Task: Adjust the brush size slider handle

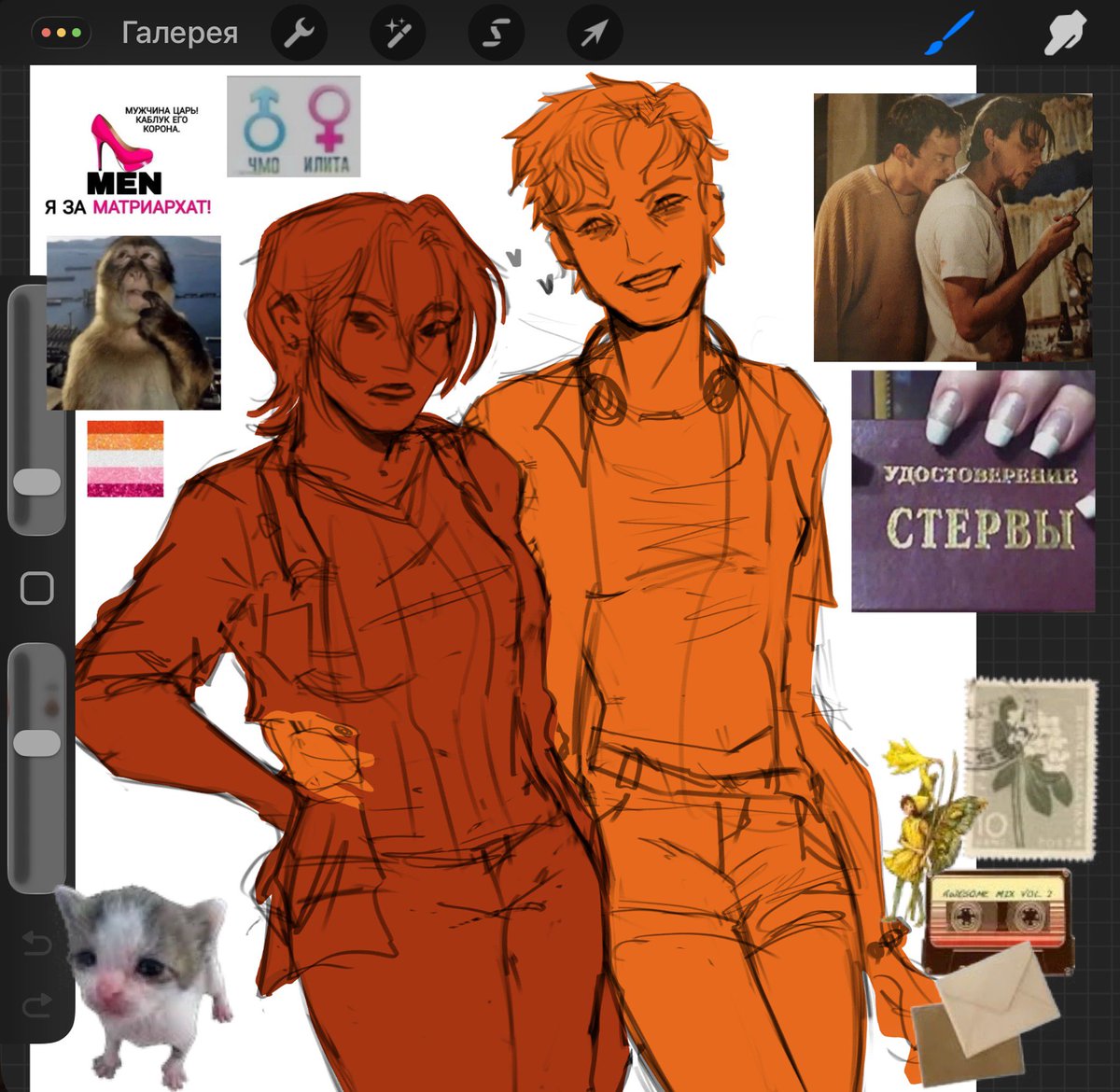Action: pyautogui.click(x=37, y=482)
